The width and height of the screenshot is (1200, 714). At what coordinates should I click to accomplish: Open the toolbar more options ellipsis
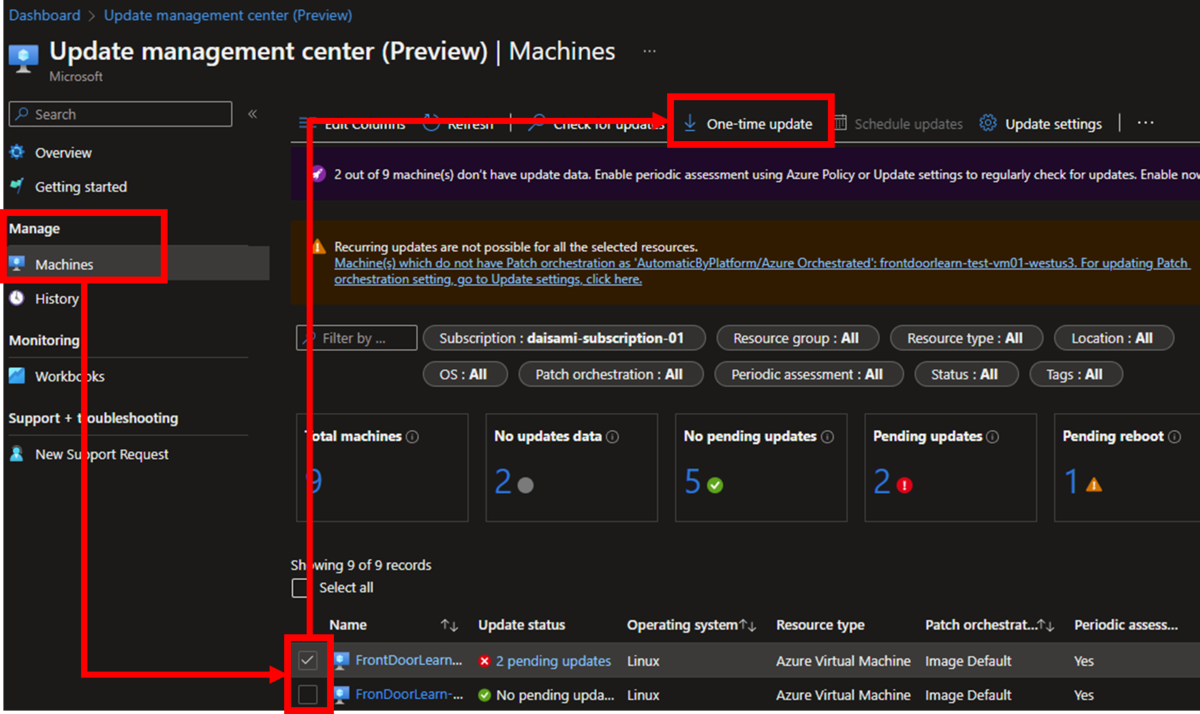pos(1146,123)
